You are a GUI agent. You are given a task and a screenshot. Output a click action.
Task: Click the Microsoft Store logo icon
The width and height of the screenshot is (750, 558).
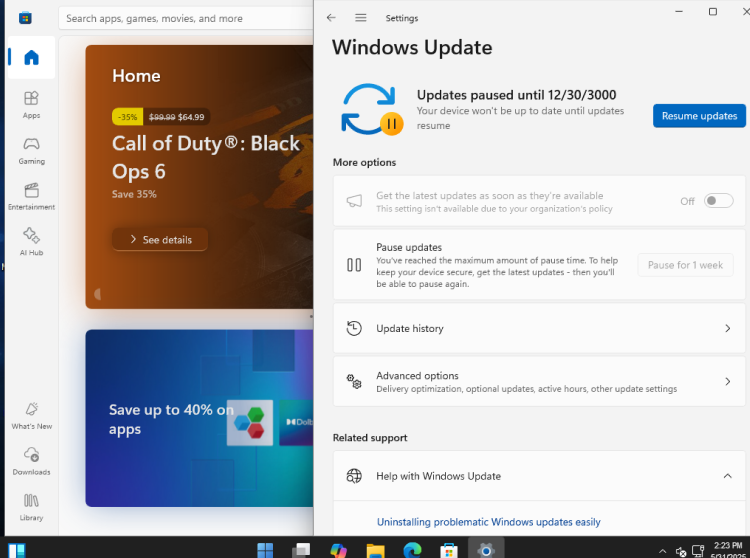tap(25, 18)
